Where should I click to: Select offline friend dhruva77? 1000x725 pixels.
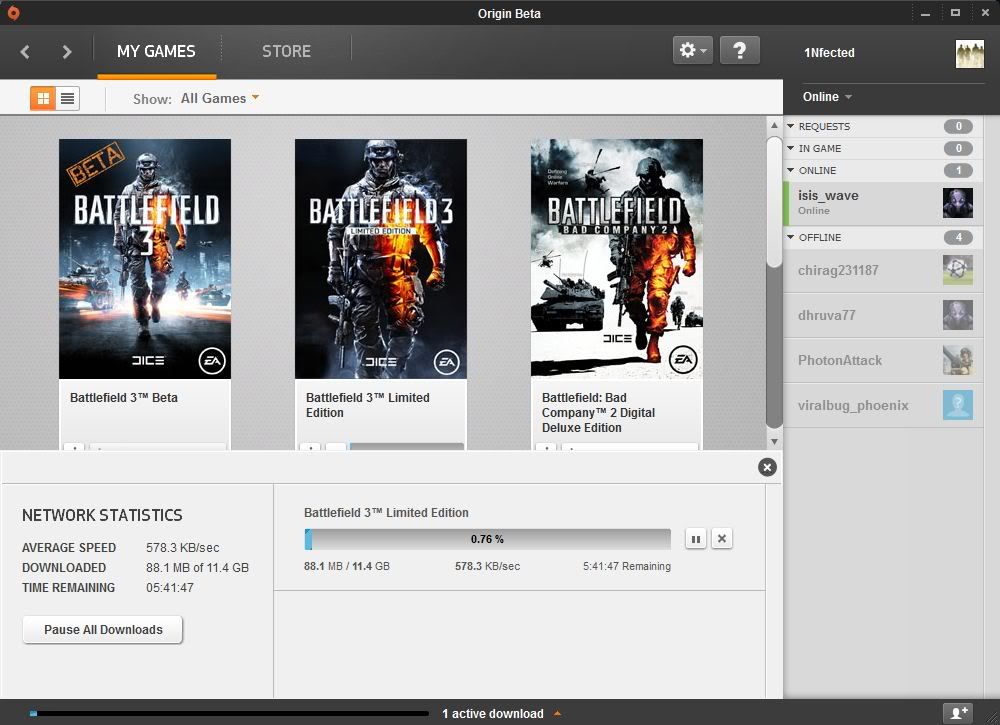tap(883, 316)
